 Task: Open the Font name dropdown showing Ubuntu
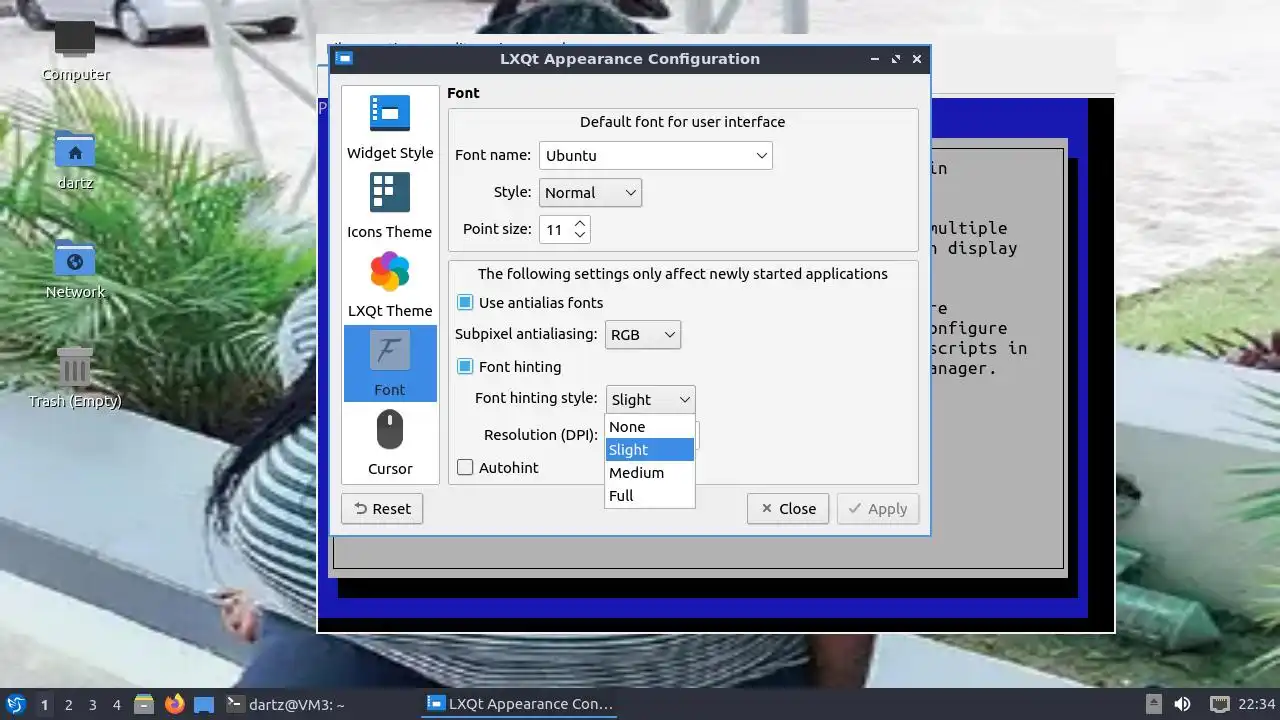coord(656,155)
